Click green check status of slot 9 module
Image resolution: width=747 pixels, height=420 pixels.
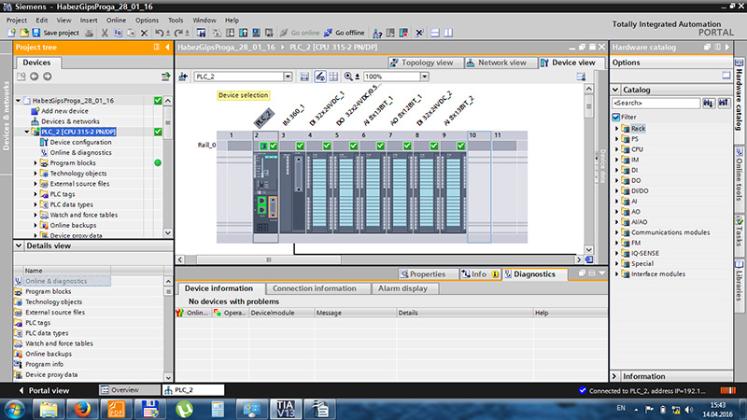coord(461,146)
